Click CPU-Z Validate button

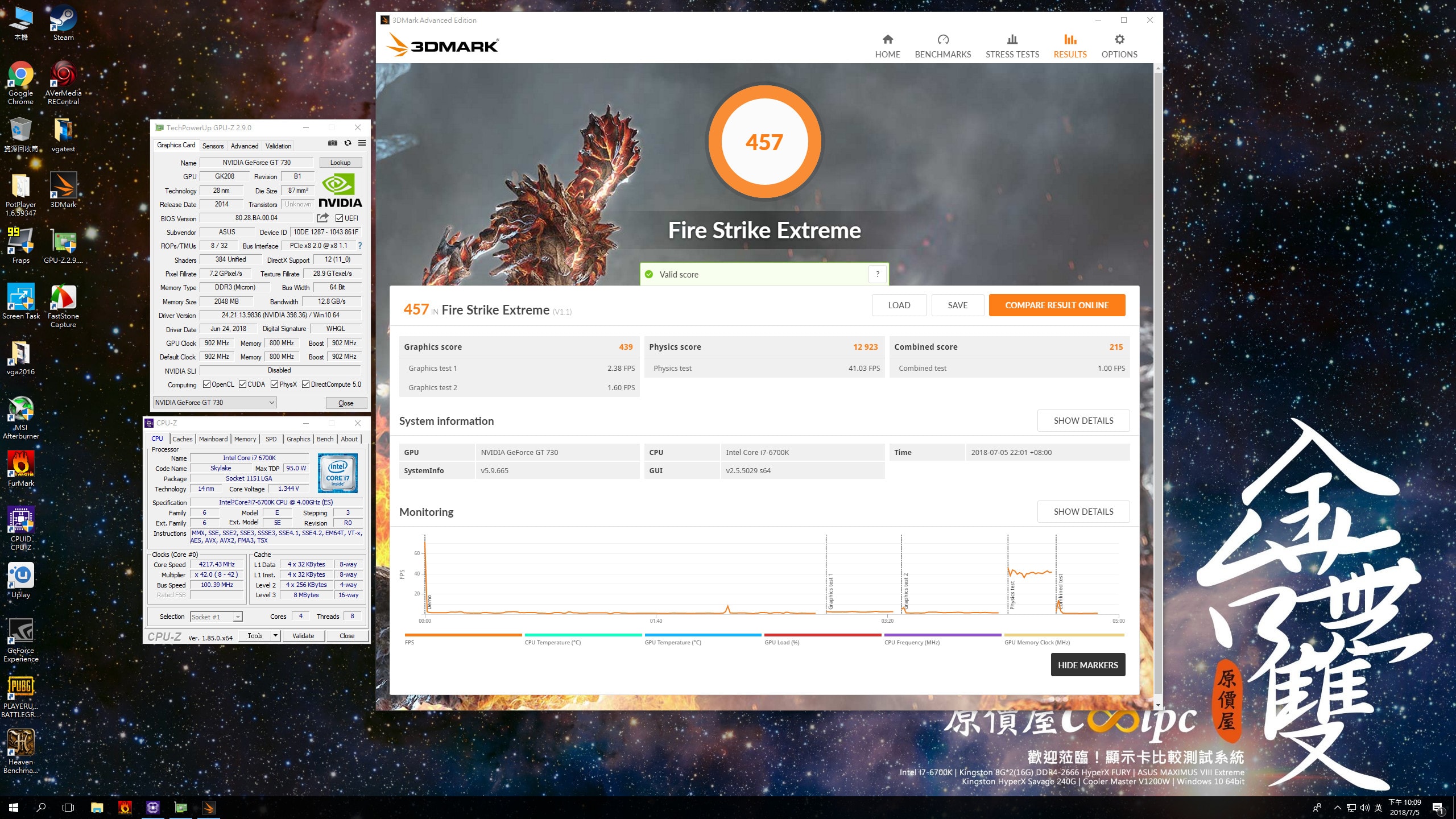[303, 636]
